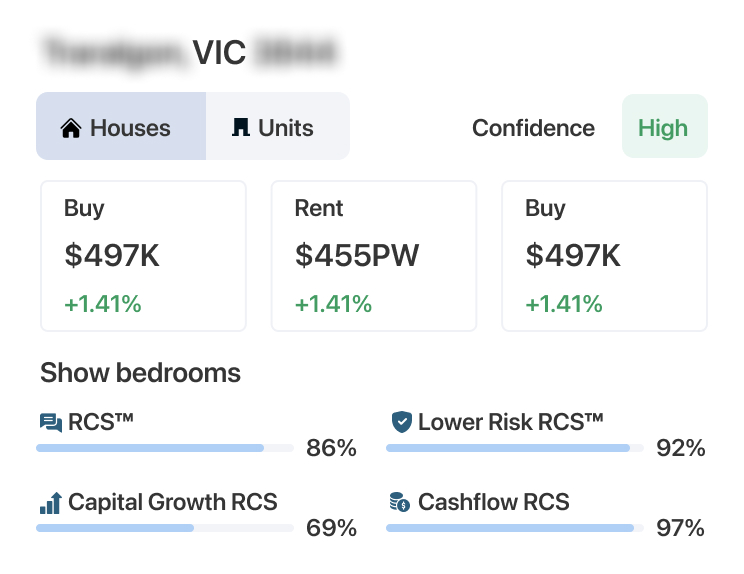Click the Lower Risk RCS™ label text
This screenshot has height=574, width=744.
[510, 422]
